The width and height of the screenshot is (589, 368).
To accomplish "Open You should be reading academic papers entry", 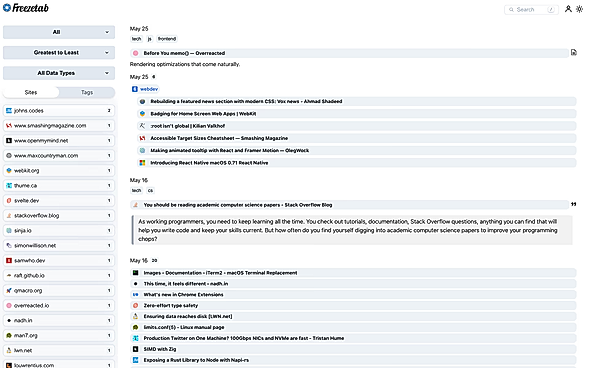I will [349, 205].
